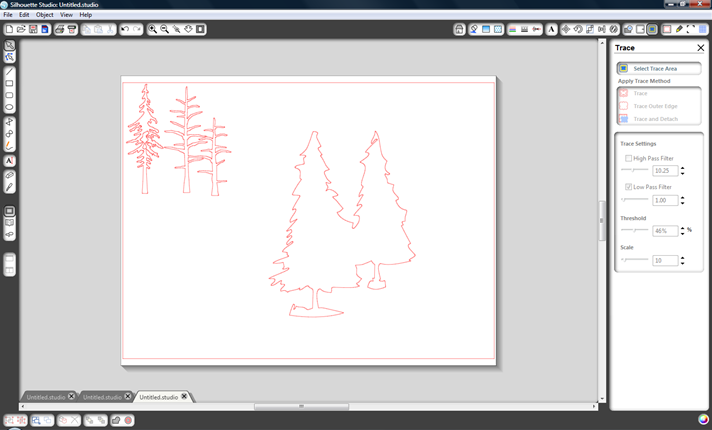Switch to the first Untitled.studio tab
The width and height of the screenshot is (712, 430).
46,397
